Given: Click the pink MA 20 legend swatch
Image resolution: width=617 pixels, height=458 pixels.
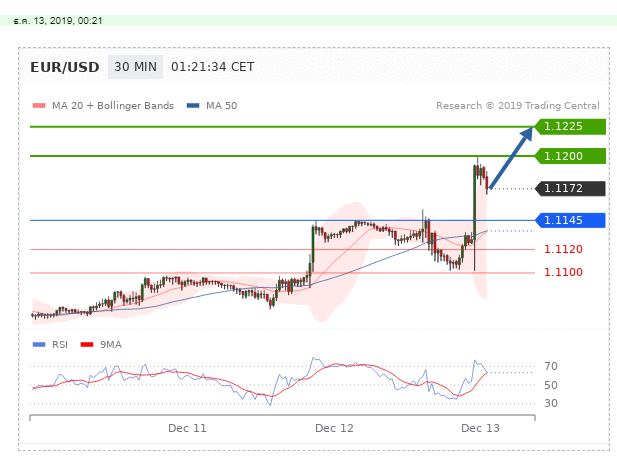Looking at the screenshot, I should point(39,105).
